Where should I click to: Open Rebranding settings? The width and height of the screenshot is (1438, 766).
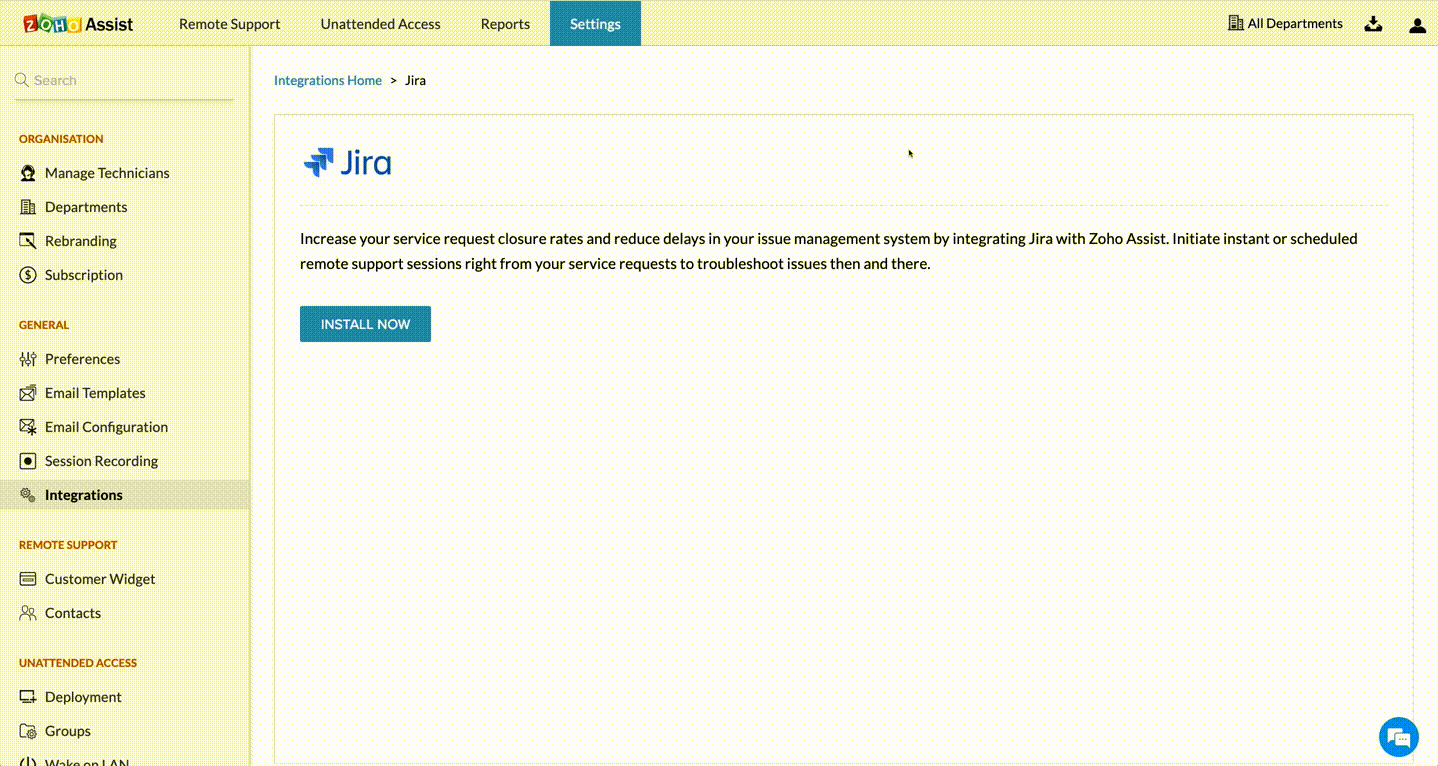pos(81,241)
